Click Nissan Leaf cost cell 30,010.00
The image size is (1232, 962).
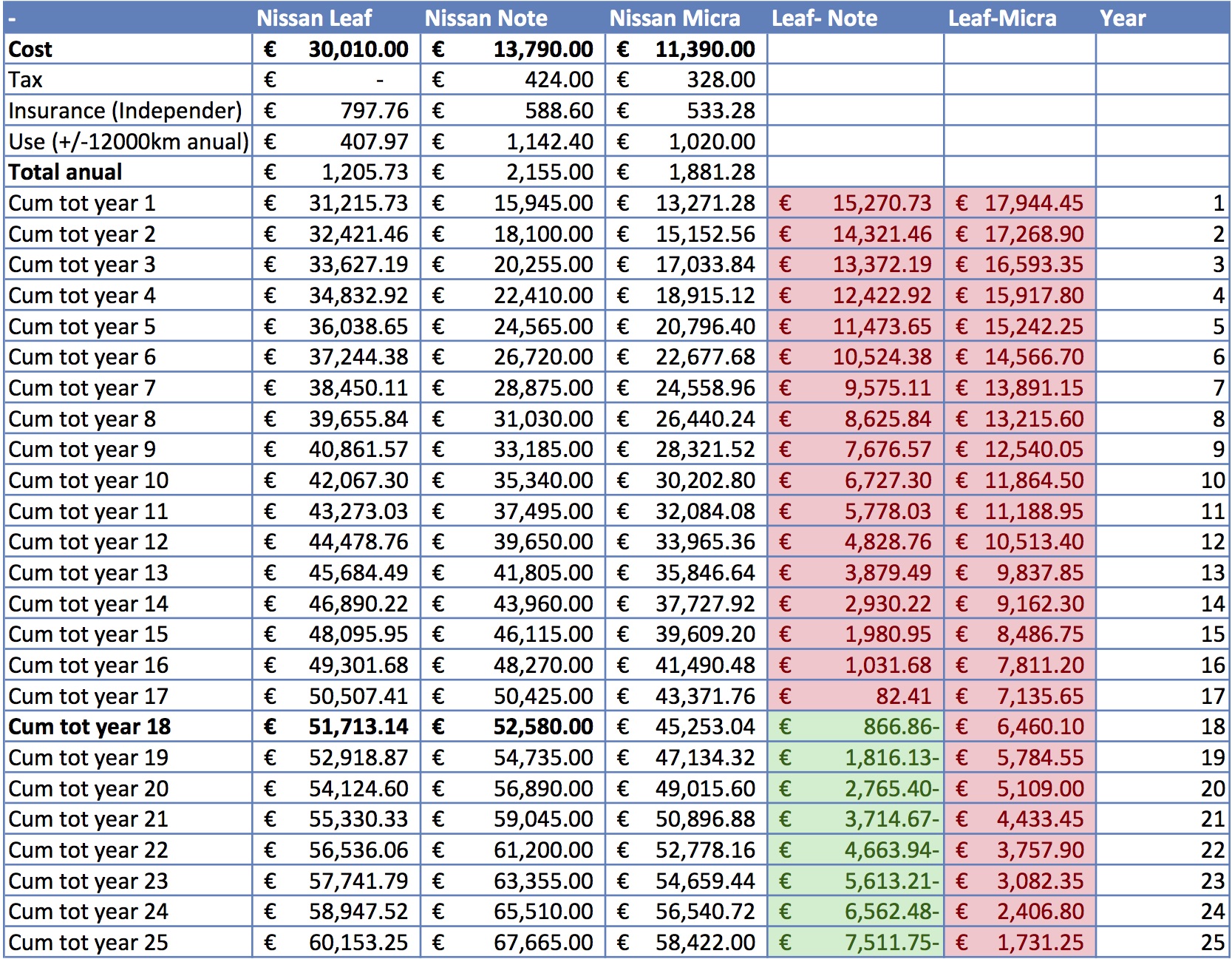pos(358,50)
